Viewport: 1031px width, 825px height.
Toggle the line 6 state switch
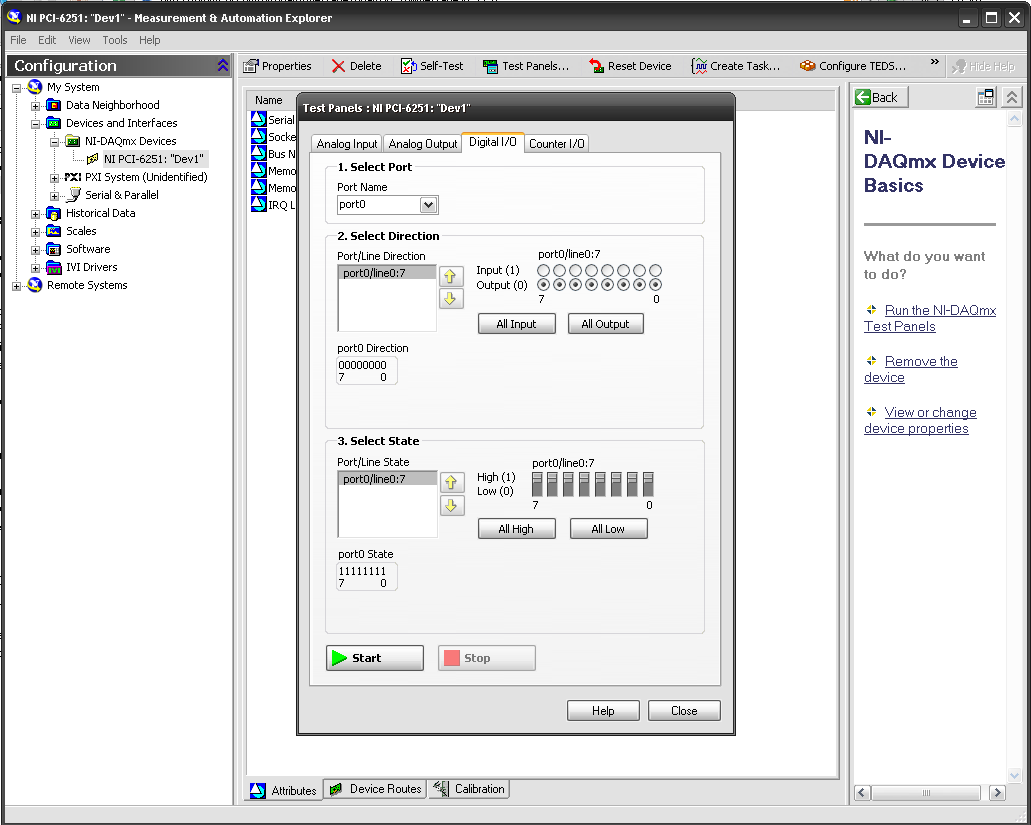pyautogui.click(x=552, y=484)
